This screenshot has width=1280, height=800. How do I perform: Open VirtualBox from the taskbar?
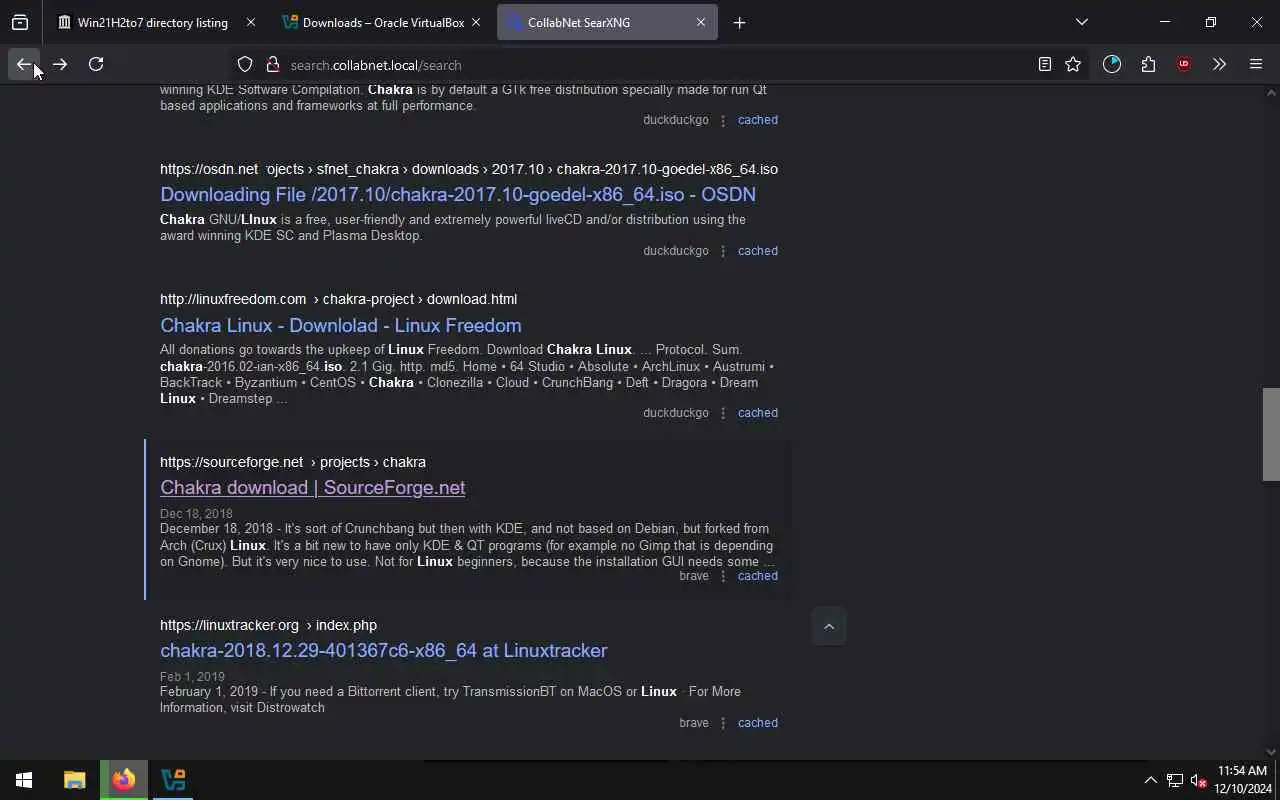click(173, 780)
